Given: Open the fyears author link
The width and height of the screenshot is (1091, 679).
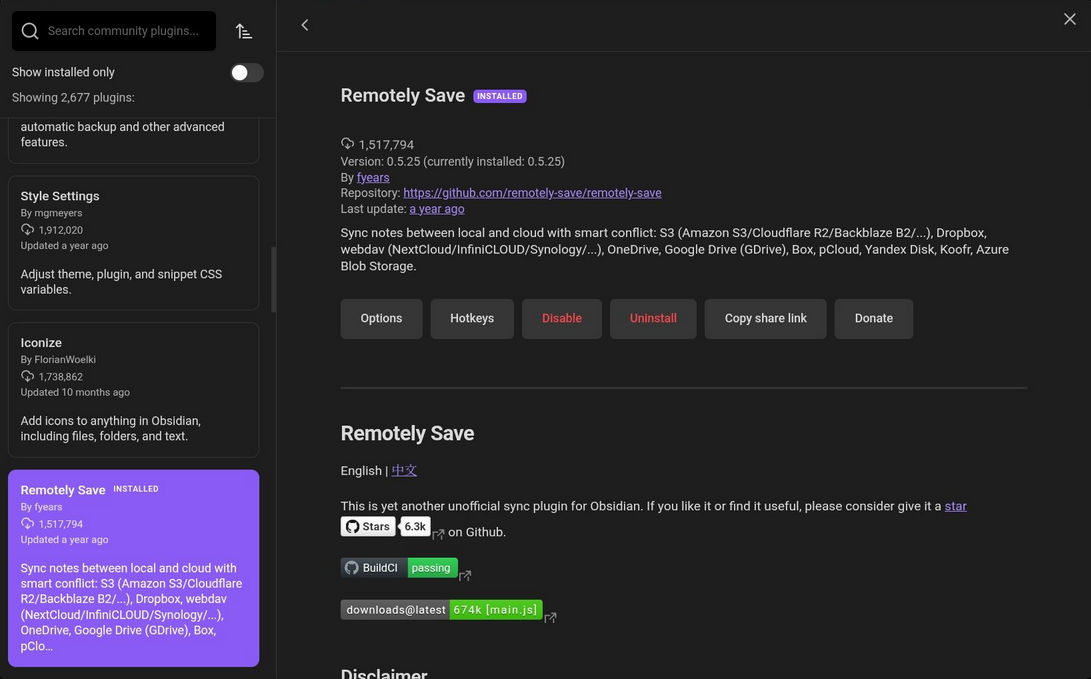Looking at the screenshot, I should point(372,176).
